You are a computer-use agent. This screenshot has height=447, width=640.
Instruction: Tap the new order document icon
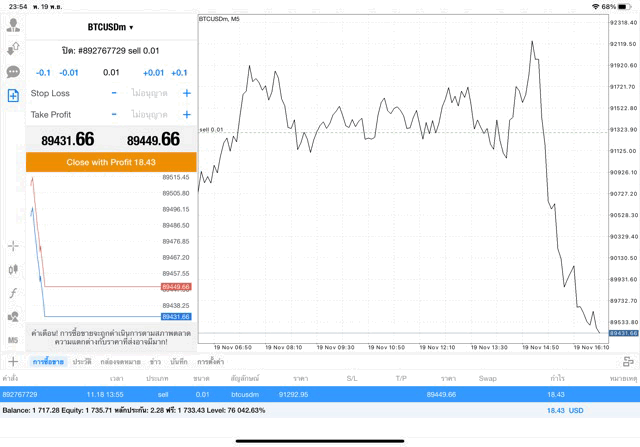pos(13,96)
